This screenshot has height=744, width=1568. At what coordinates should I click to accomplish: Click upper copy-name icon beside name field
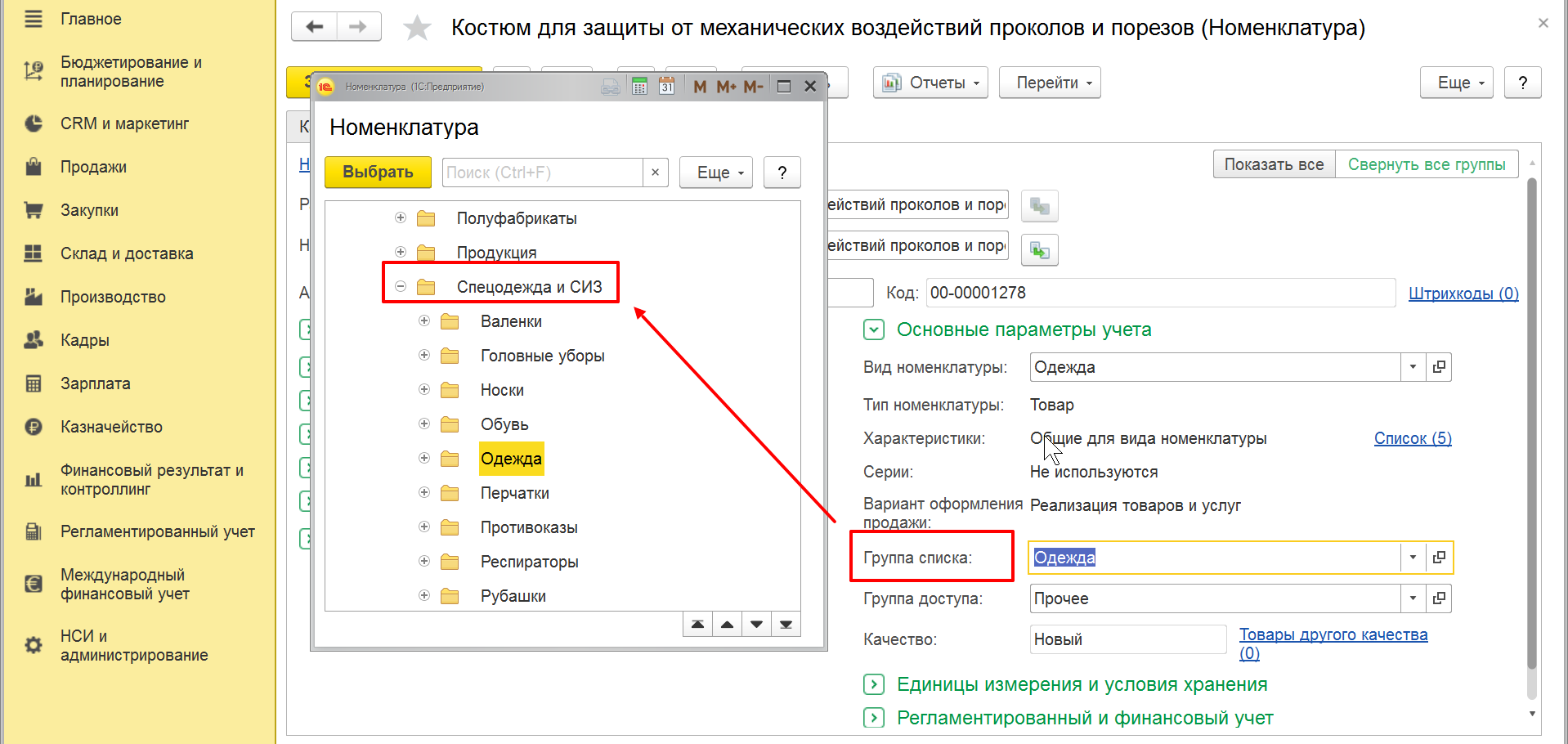(1040, 206)
